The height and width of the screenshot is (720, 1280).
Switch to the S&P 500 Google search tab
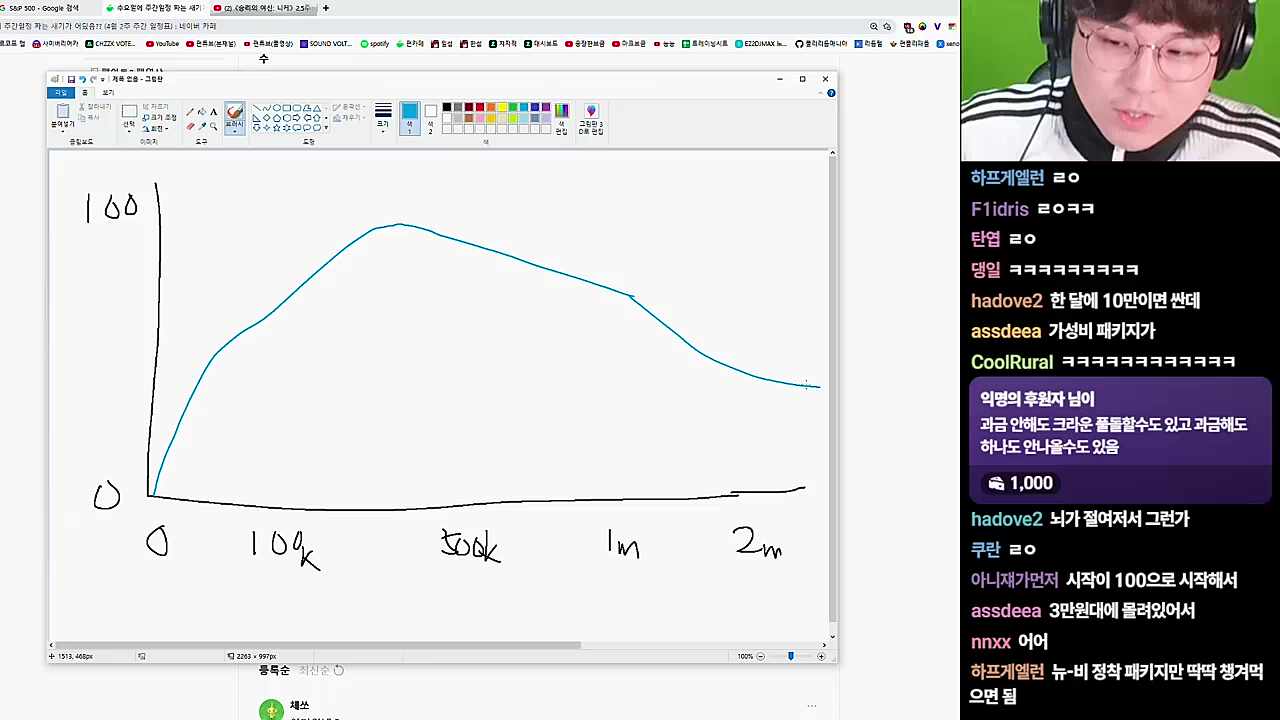point(45,8)
